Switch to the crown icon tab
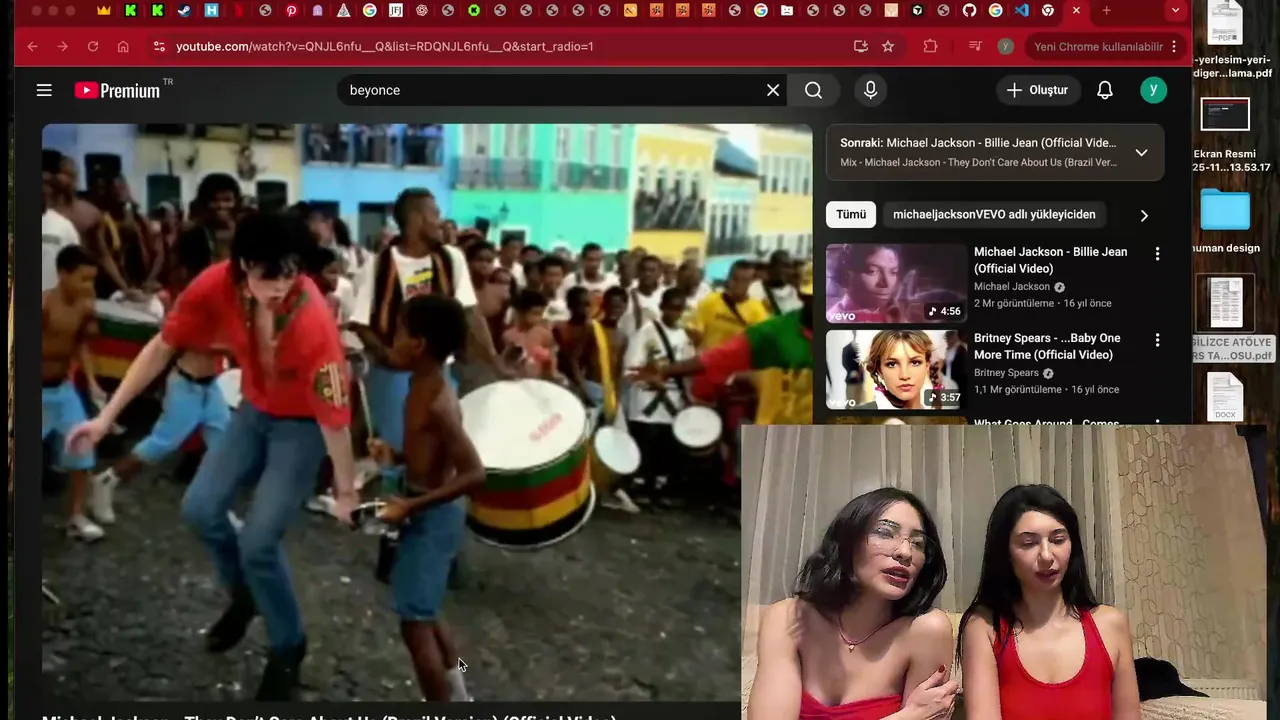This screenshot has width=1280, height=720. (x=104, y=11)
